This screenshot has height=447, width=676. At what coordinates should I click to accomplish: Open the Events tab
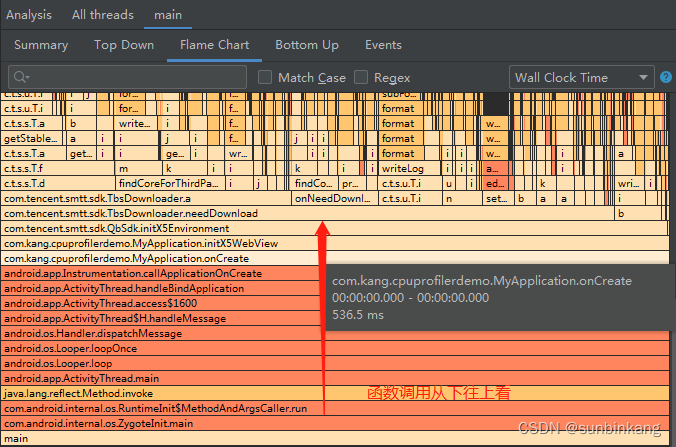click(x=383, y=45)
